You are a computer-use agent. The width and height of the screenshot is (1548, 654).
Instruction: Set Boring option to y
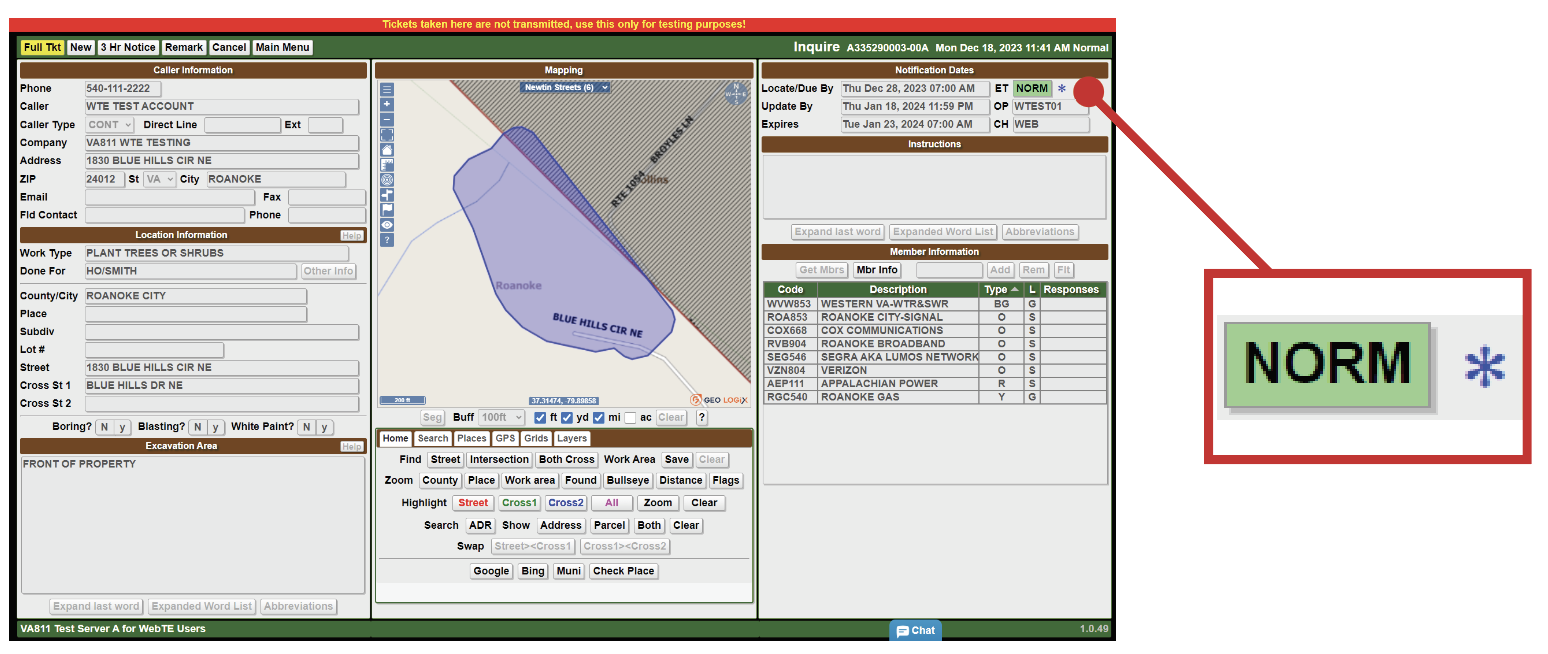[x=122, y=428]
